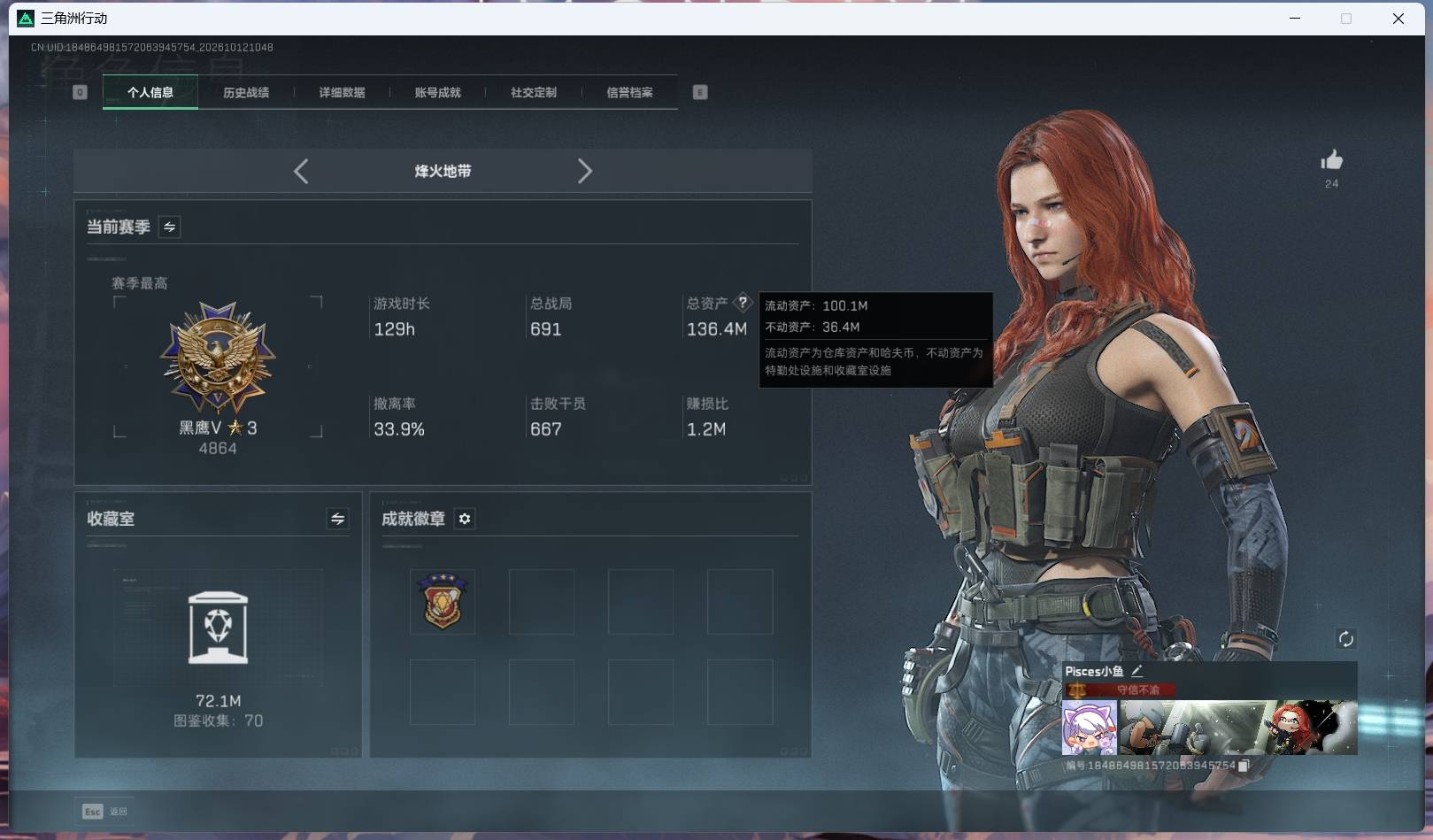This screenshot has width=1433, height=840.
Task: Click the rotate character refresh icon
Action: point(1345,639)
